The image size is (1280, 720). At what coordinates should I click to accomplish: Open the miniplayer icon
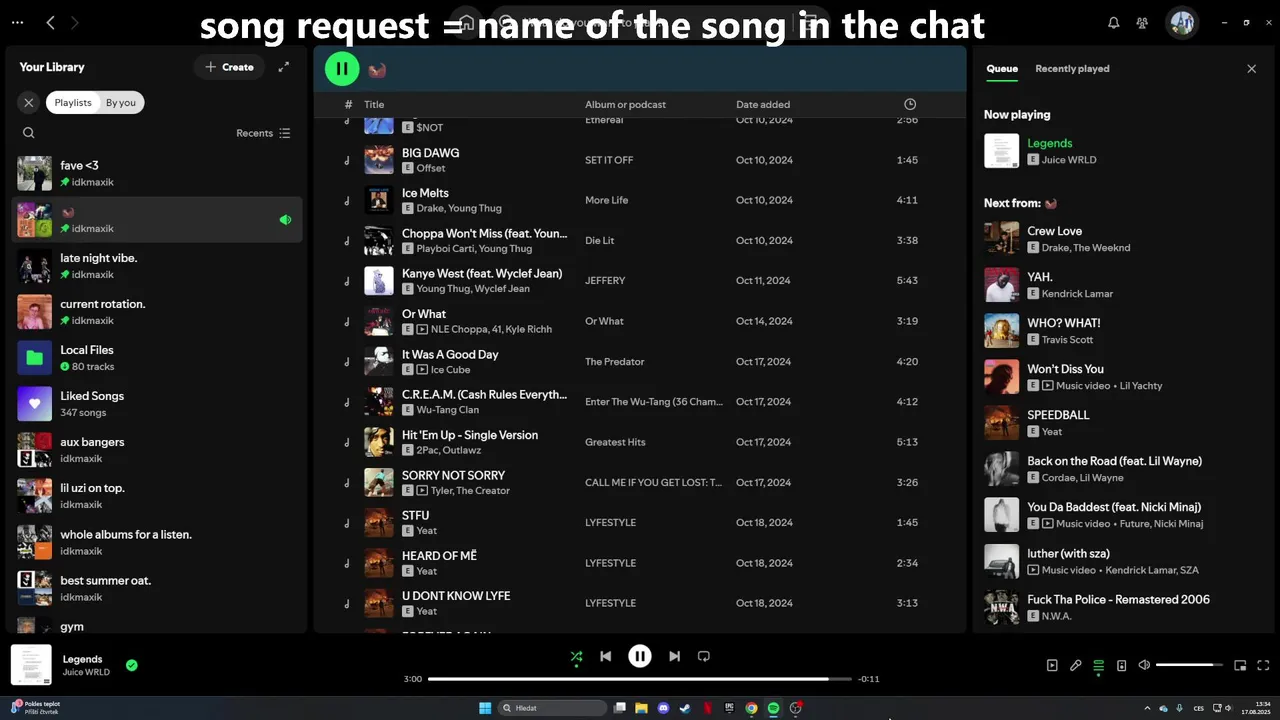[x=1240, y=665]
